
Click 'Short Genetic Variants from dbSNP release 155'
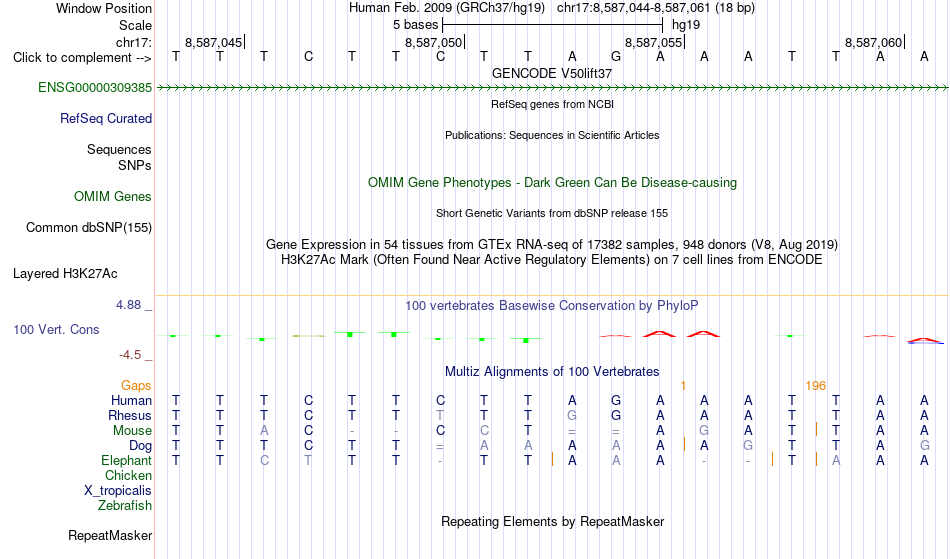(x=552, y=213)
